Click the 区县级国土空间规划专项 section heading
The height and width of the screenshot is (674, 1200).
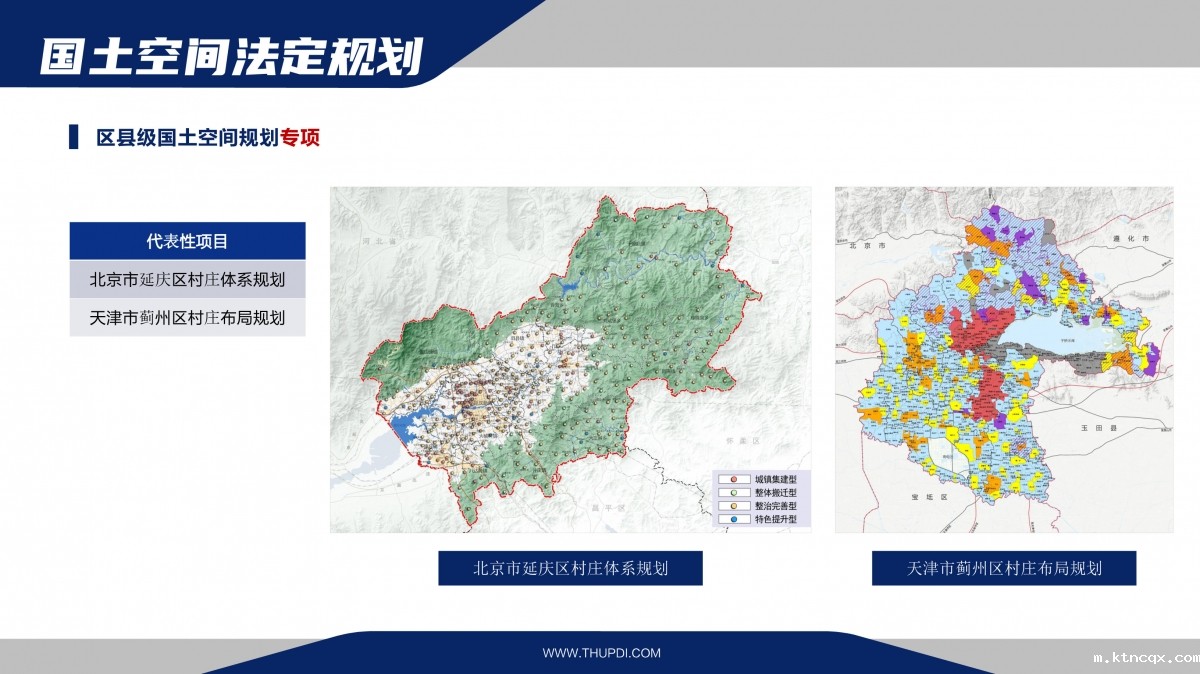(208, 138)
